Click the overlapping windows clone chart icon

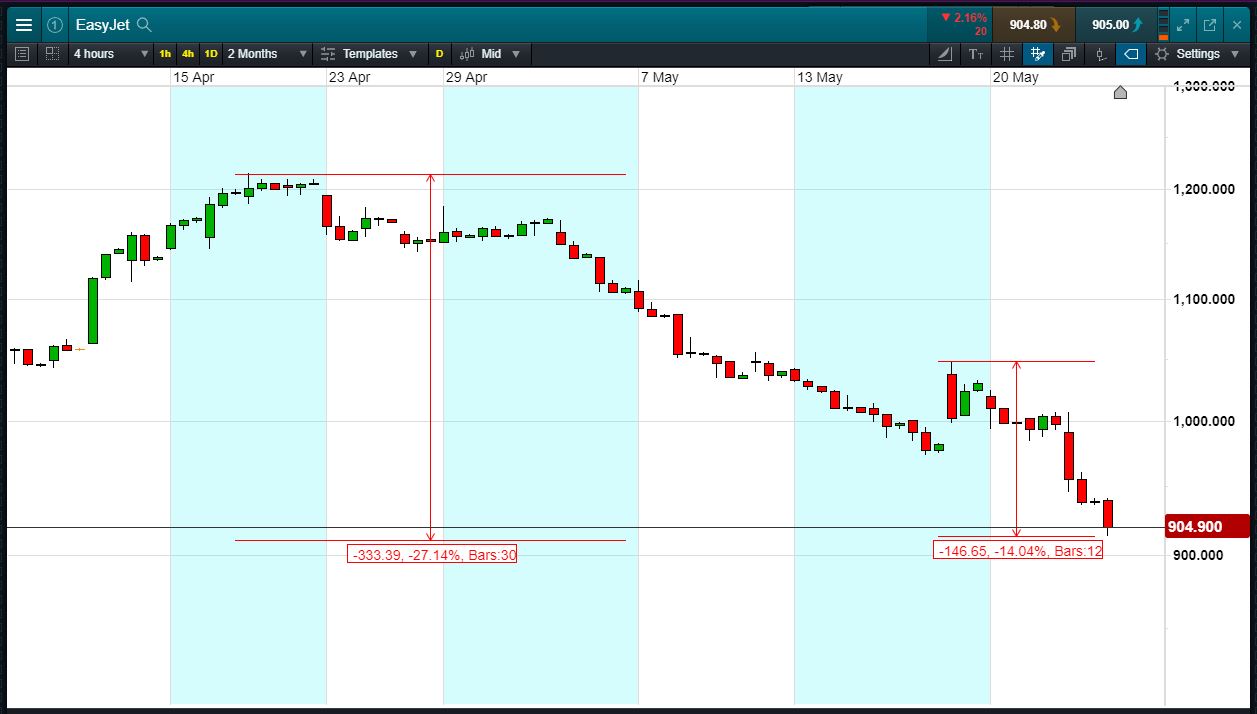point(1068,54)
